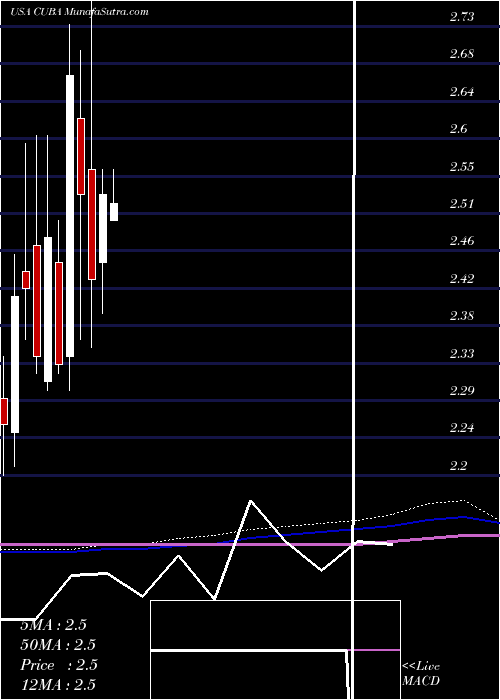Click the tallest white candlestick body
This screenshot has width=500, height=700.
tap(70, 216)
